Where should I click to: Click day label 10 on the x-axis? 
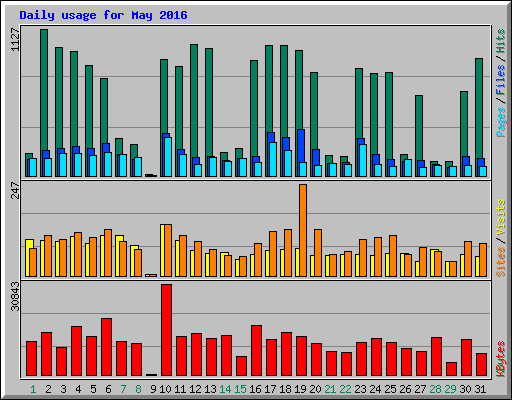click(165, 389)
